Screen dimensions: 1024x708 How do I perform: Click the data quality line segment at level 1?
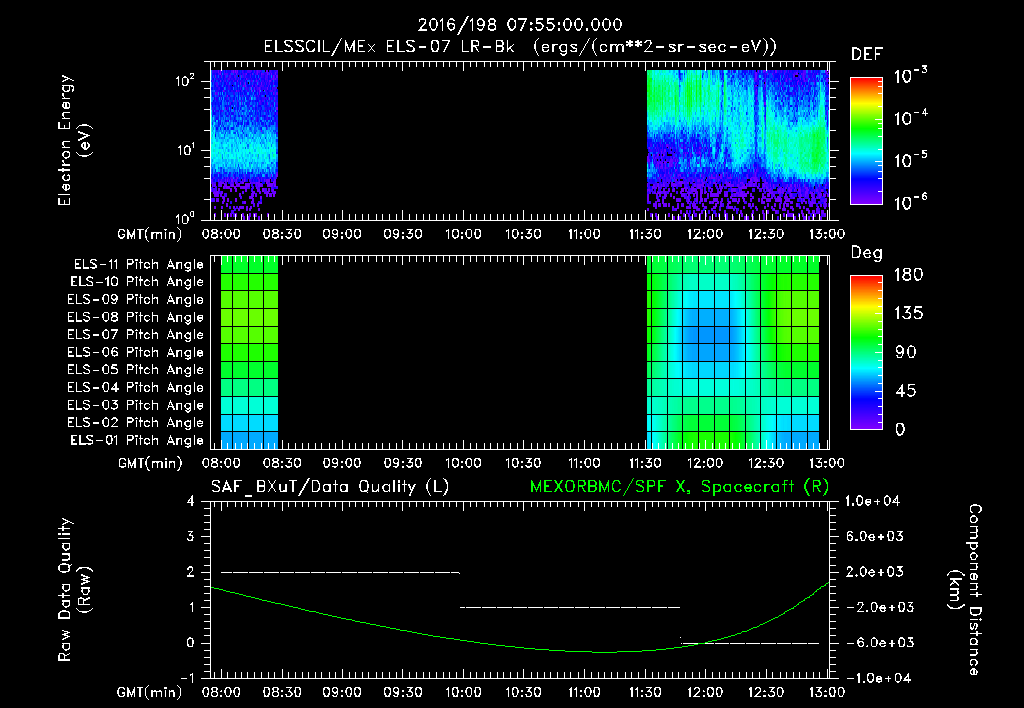click(570, 607)
